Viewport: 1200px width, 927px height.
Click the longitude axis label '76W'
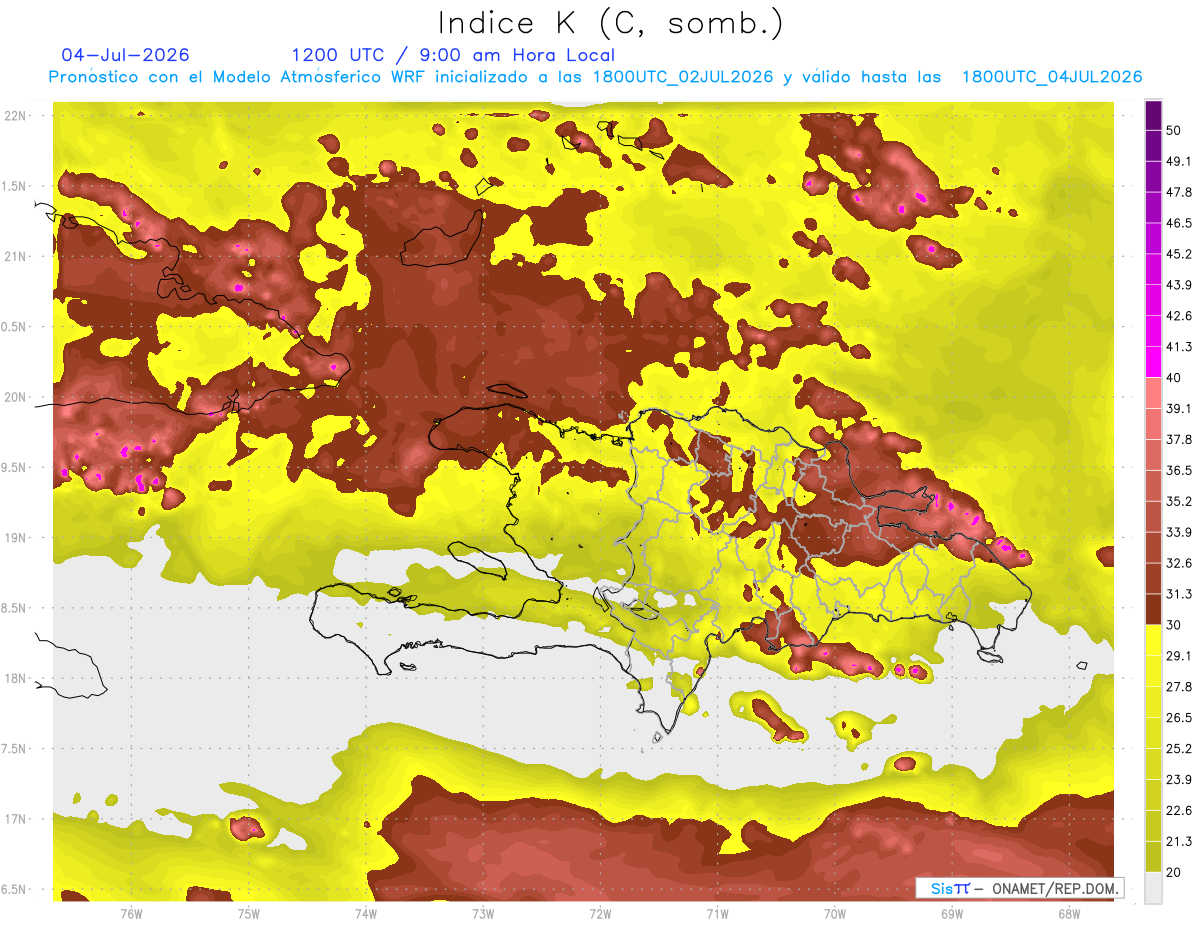(131, 914)
